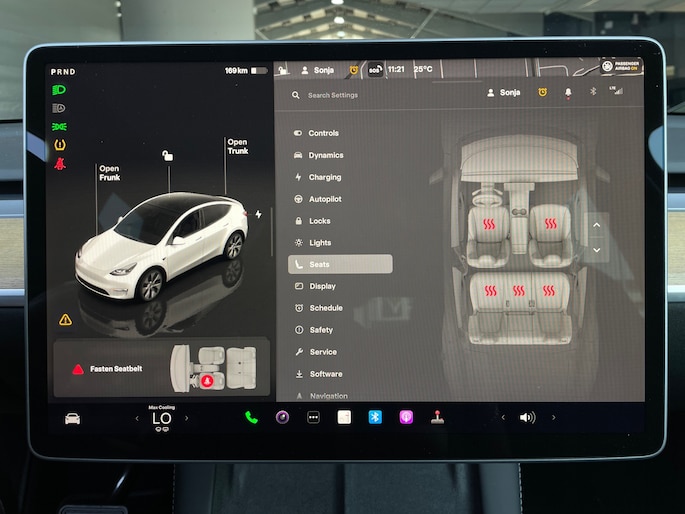Screen dimensions: 685x514
Task: Tap the car controls icon in dock
Action: 73,419
